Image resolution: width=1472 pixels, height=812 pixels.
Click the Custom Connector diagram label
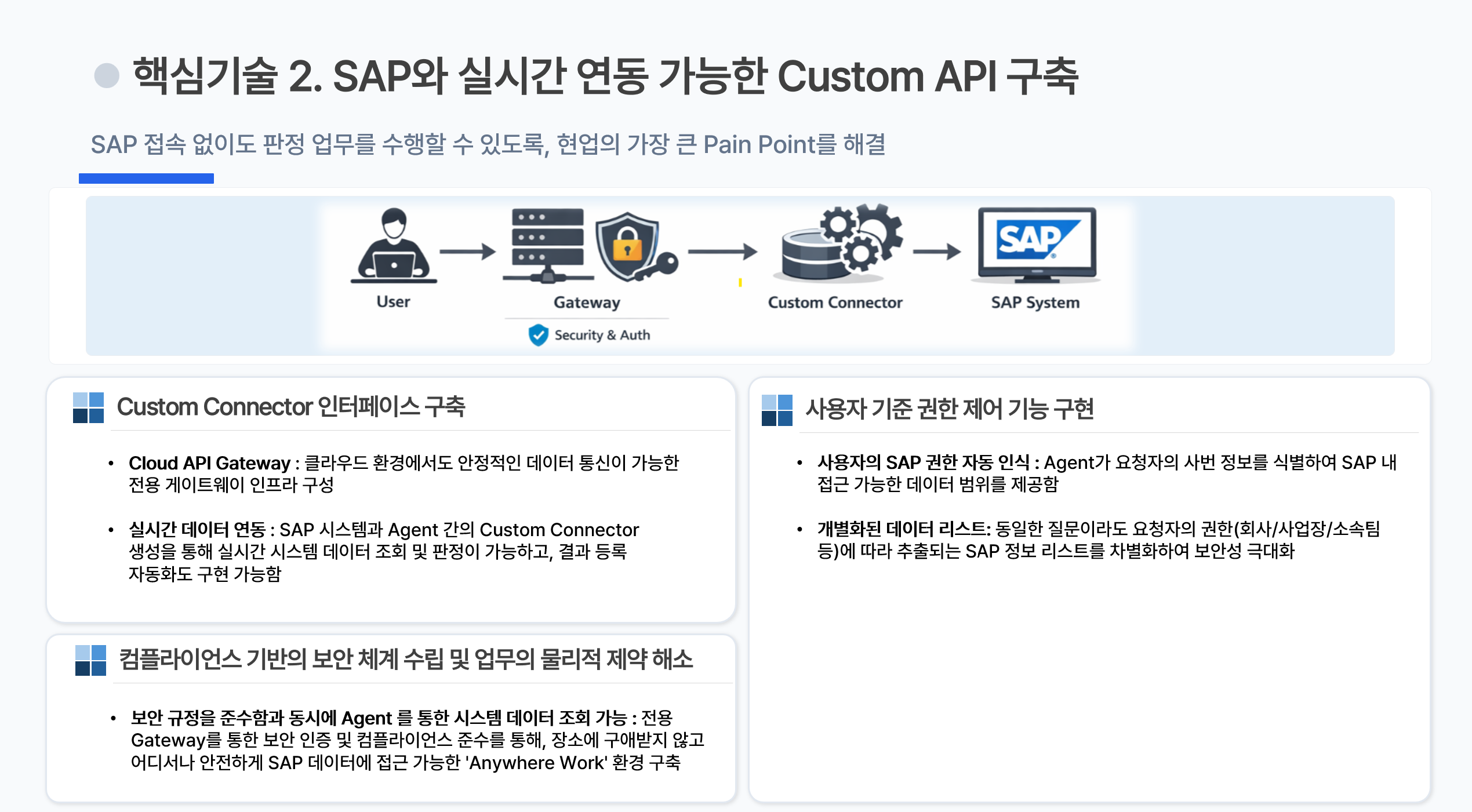pyautogui.click(x=835, y=303)
